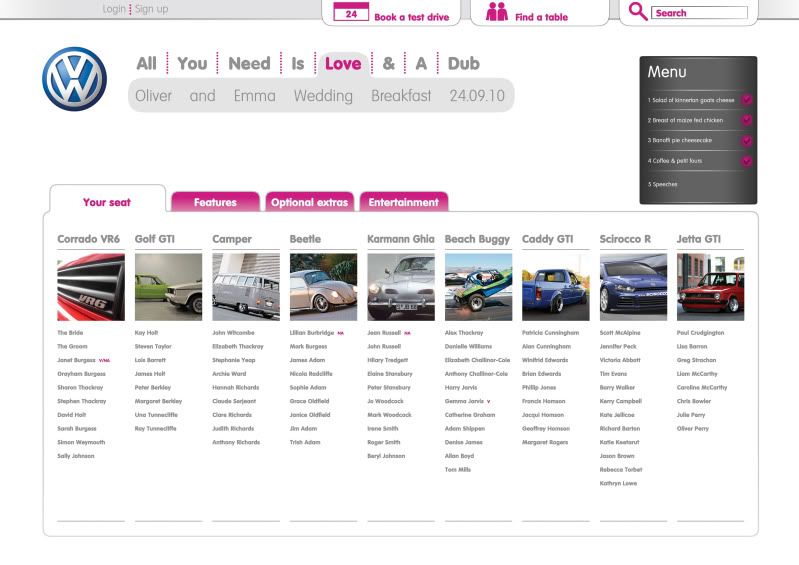Click guest name Lillian Burbridge
The width and height of the screenshot is (799, 565).
point(312,333)
